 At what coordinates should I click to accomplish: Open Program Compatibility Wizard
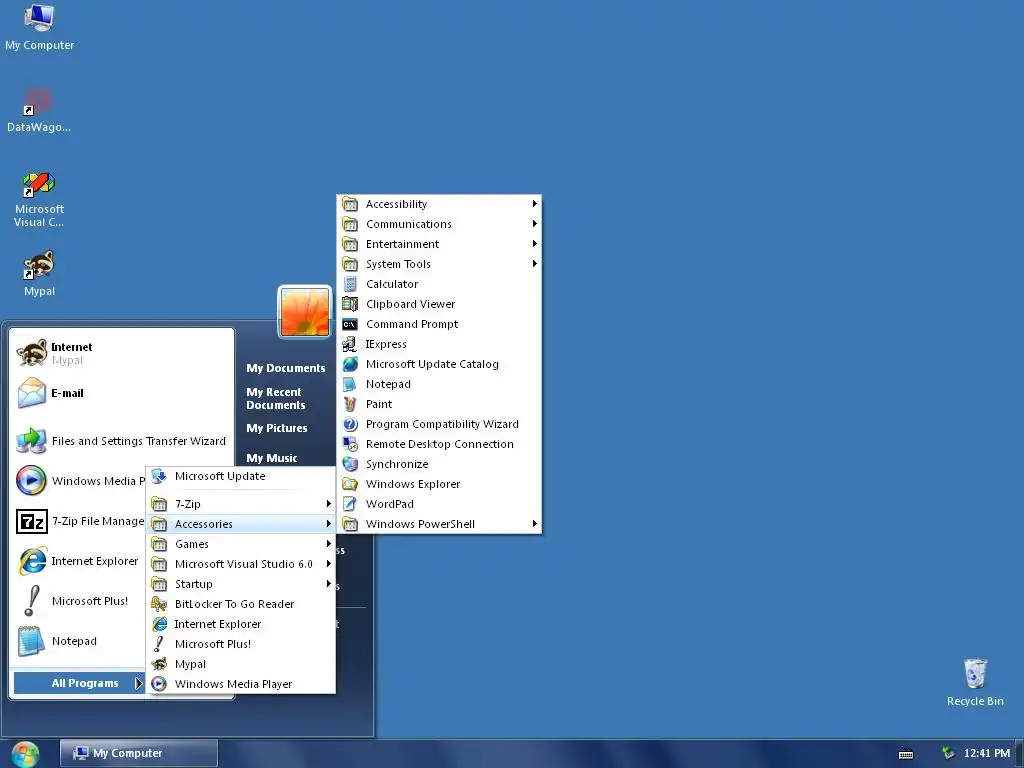point(439,424)
